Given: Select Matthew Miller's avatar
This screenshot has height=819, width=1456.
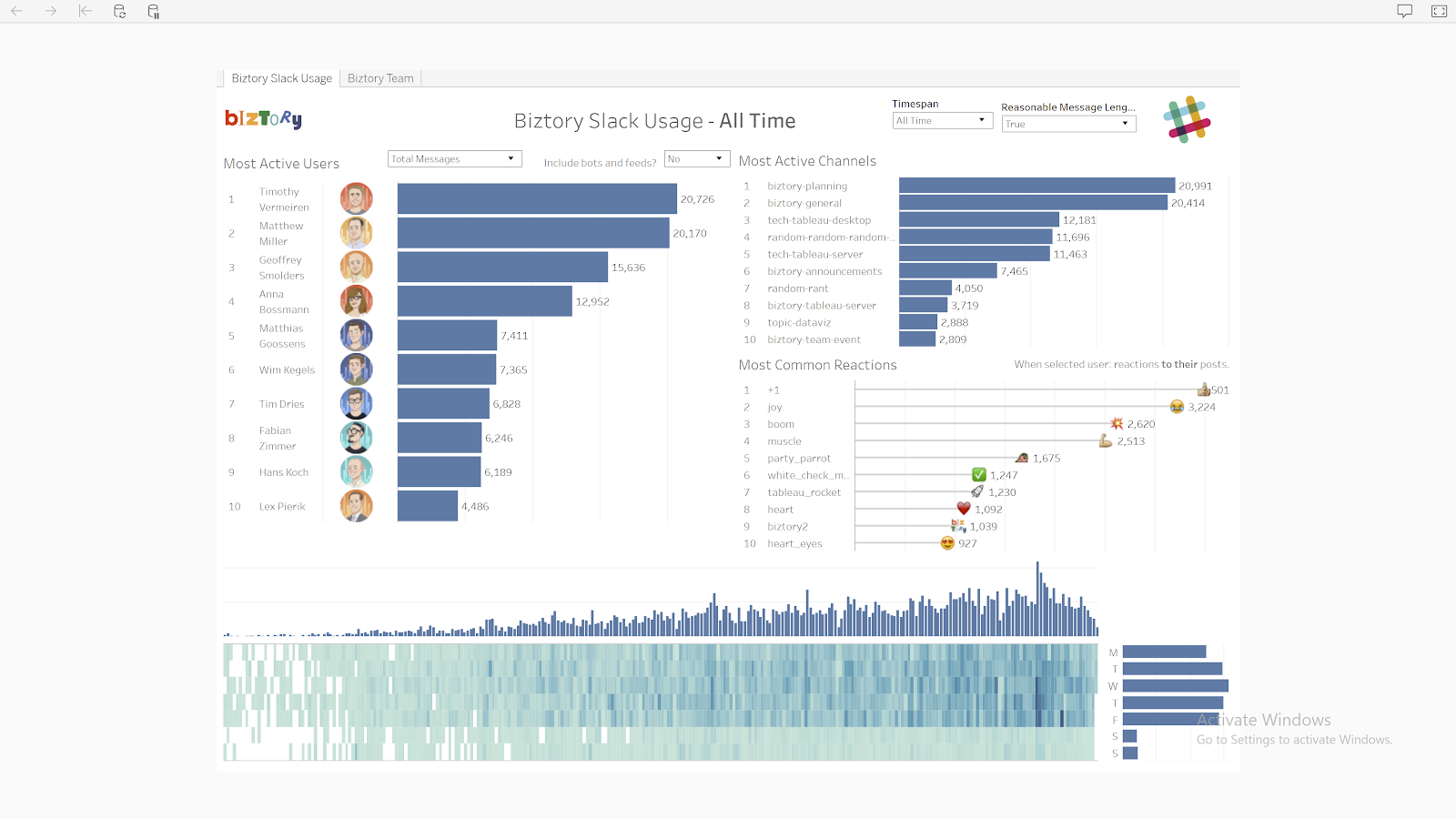Looking at the screenshot, I should tap(357, 233).
